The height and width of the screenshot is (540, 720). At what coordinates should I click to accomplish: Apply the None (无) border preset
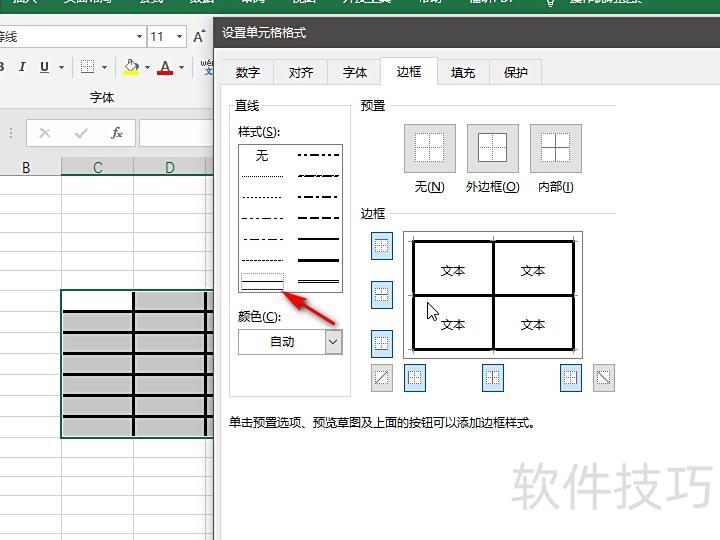coord(430,148)
